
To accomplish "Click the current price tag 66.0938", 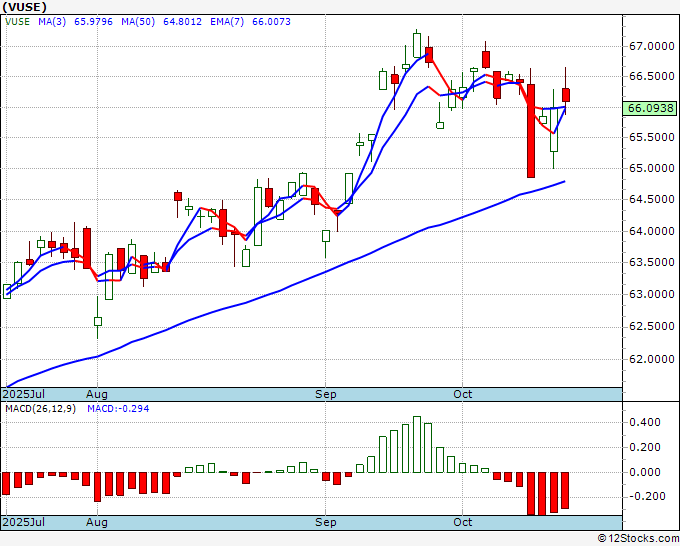I will coord(649,108).
